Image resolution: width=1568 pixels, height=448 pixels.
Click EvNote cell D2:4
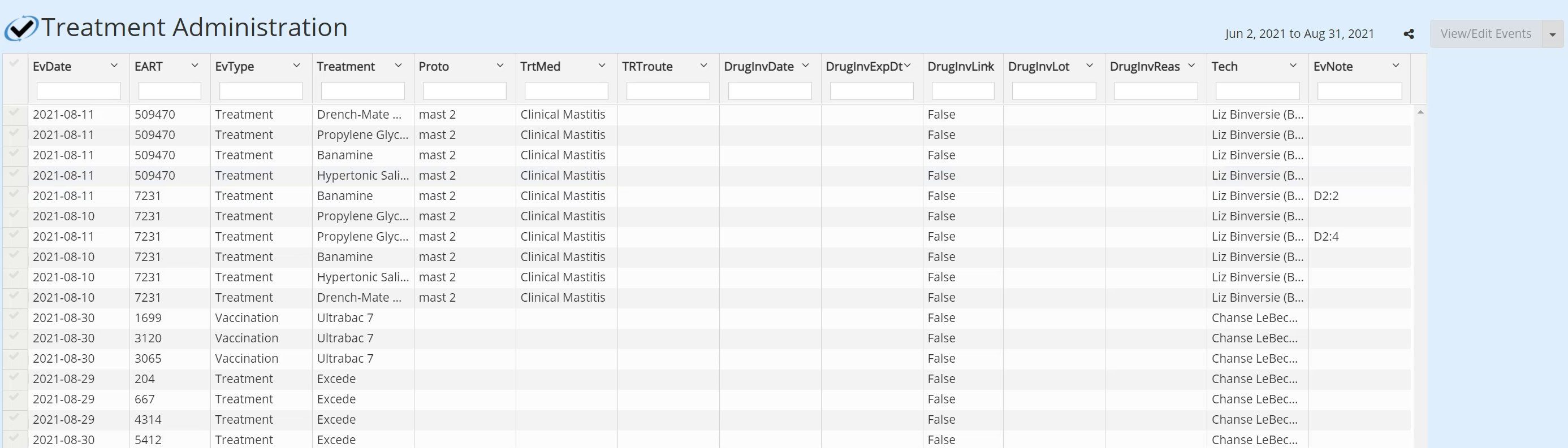point(1359,237)
